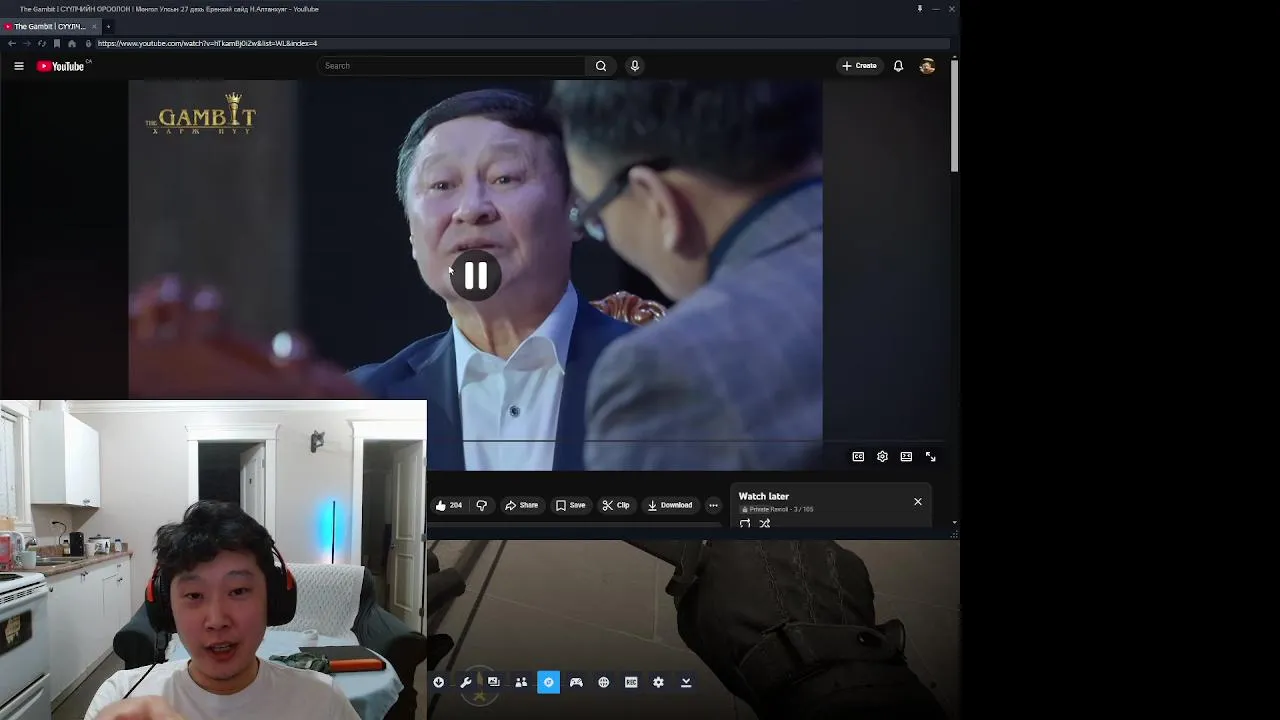The height and width of the screenshot is (720, 1280).
Task: Open the overlay wrench tools icon
Action: tap(466, 682)
